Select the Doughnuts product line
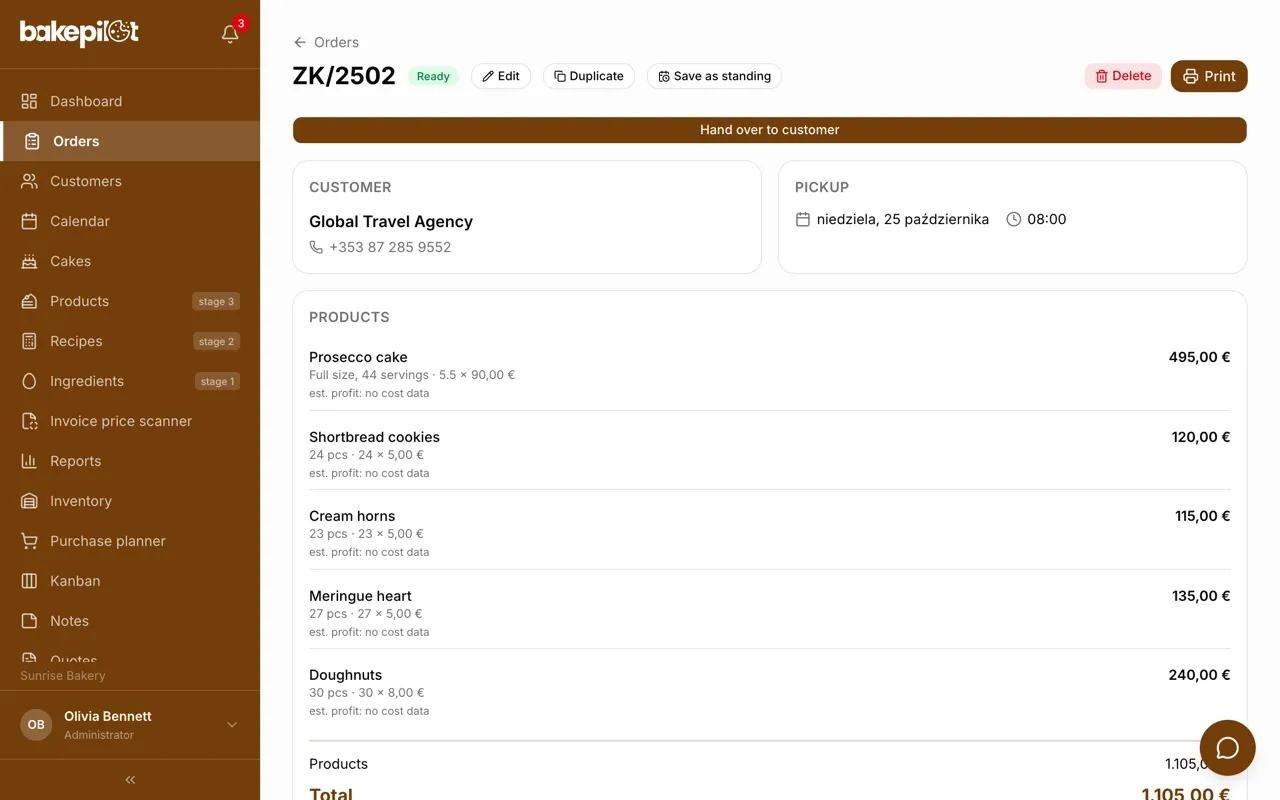Image resolution: width=1280 pixels, height=800 pixels. tap(770, 692)
